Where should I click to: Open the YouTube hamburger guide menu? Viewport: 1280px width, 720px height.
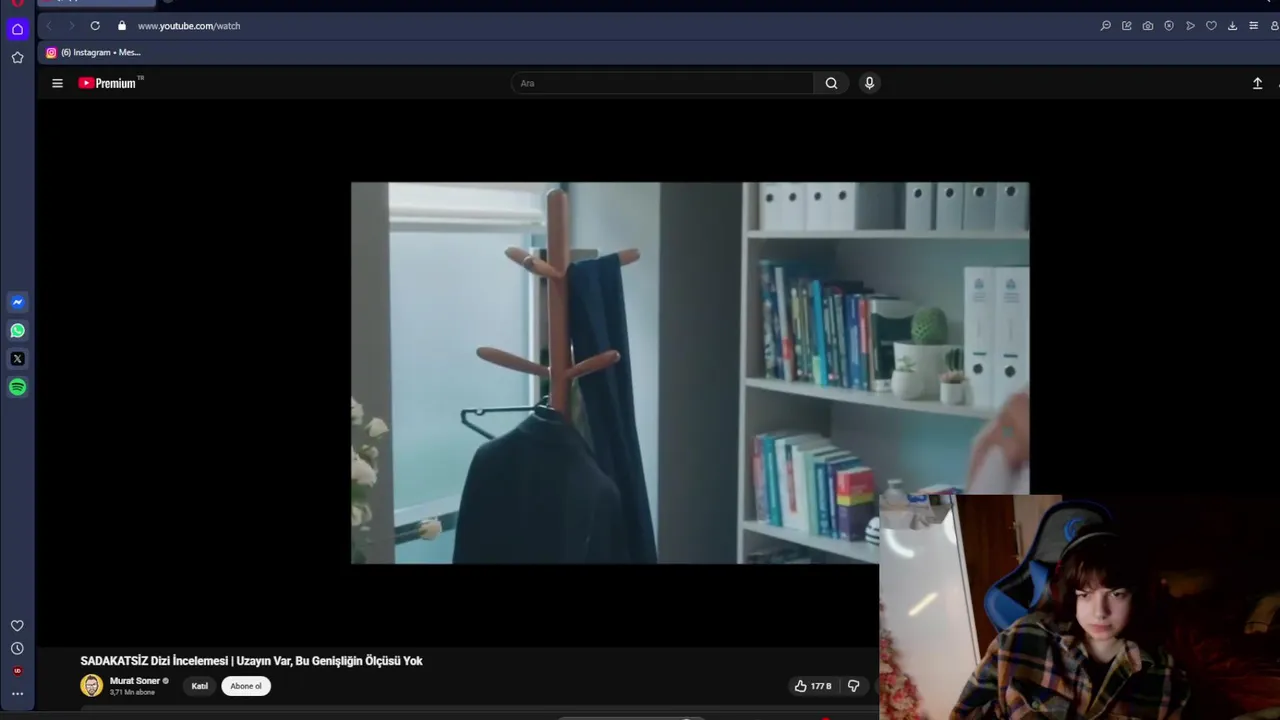point(57,83)
